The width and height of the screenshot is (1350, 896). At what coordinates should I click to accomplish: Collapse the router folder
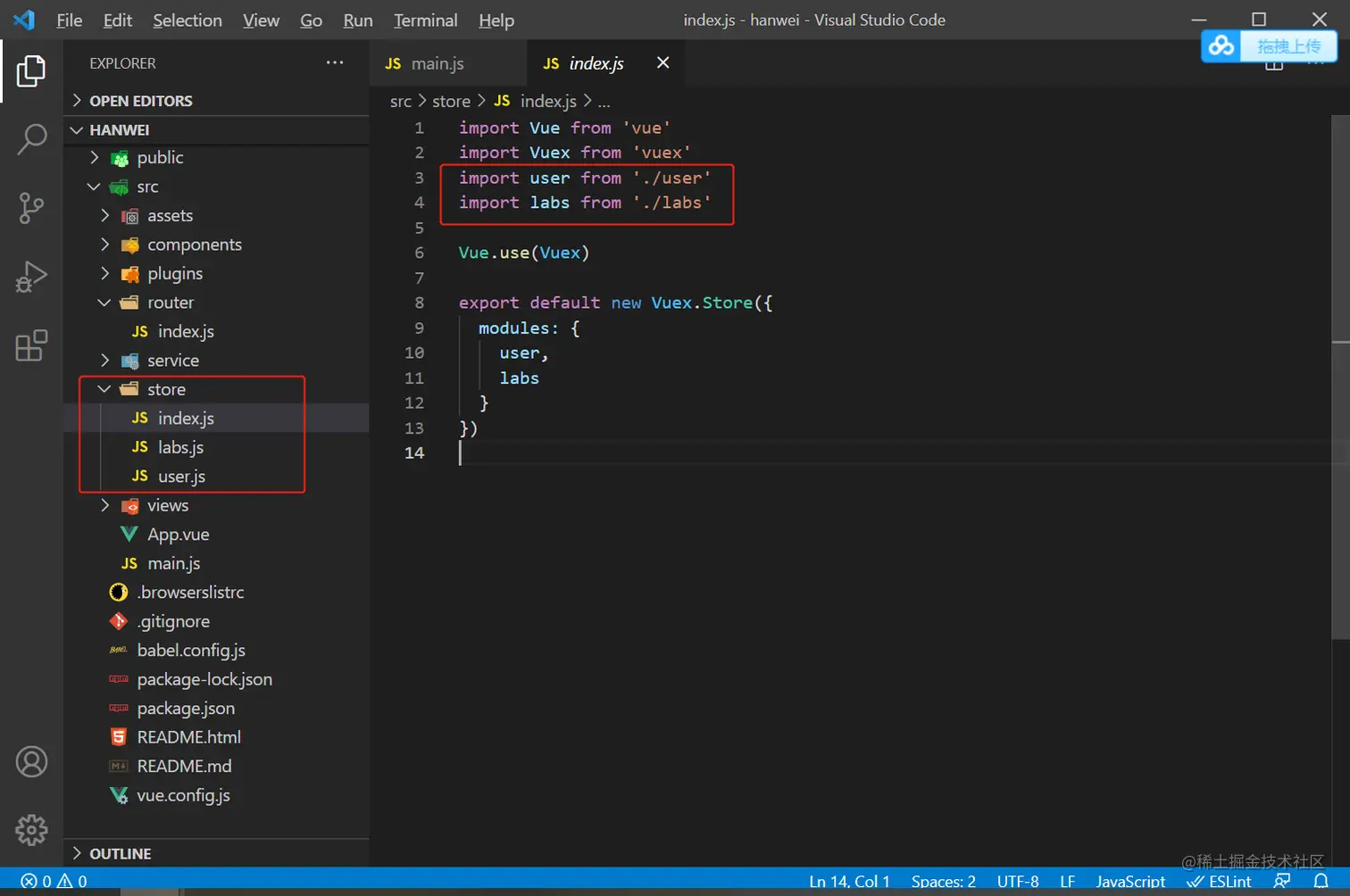tap(216, 303)
